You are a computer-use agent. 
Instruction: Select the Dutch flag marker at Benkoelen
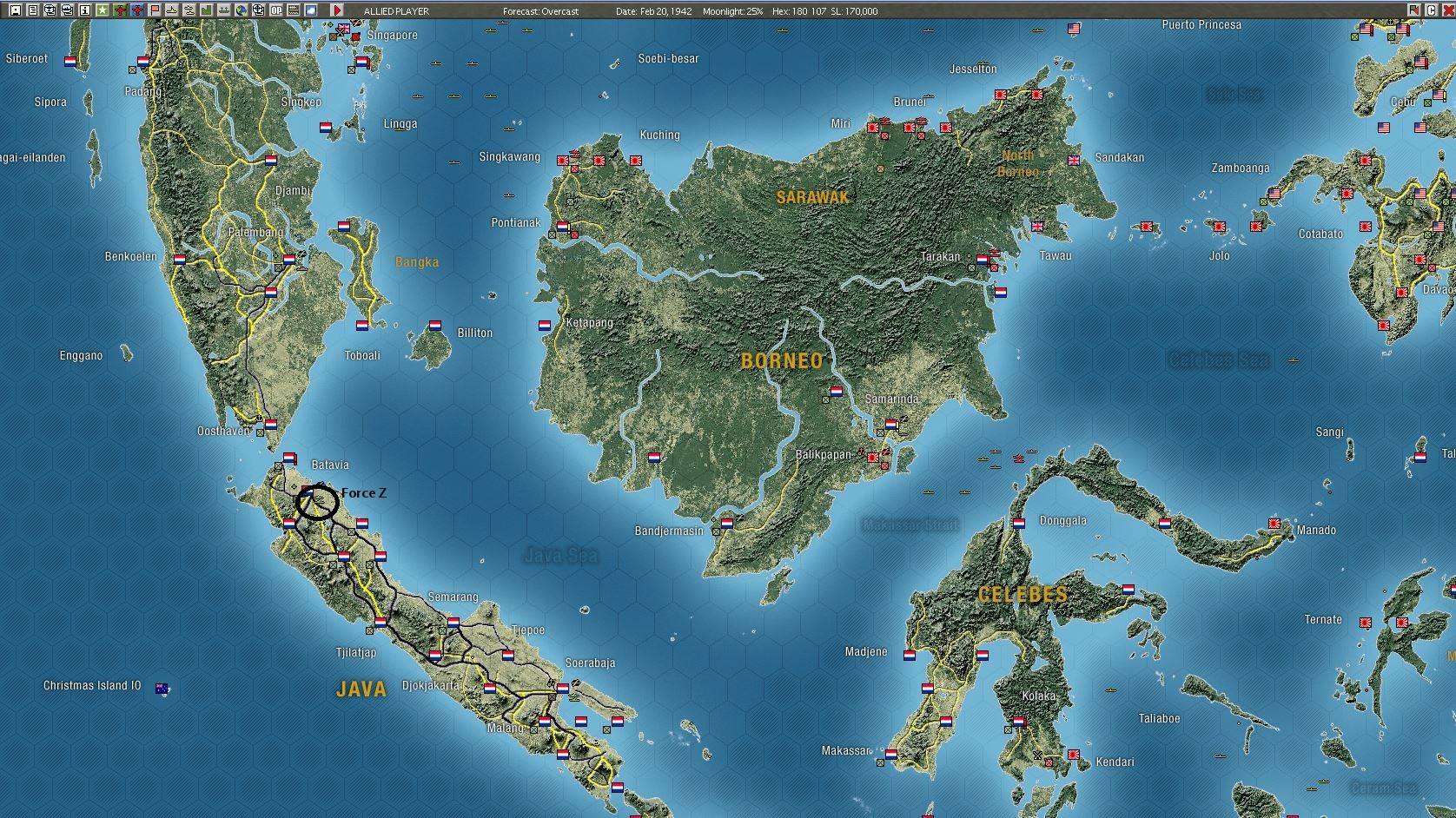tap(180, 259)
